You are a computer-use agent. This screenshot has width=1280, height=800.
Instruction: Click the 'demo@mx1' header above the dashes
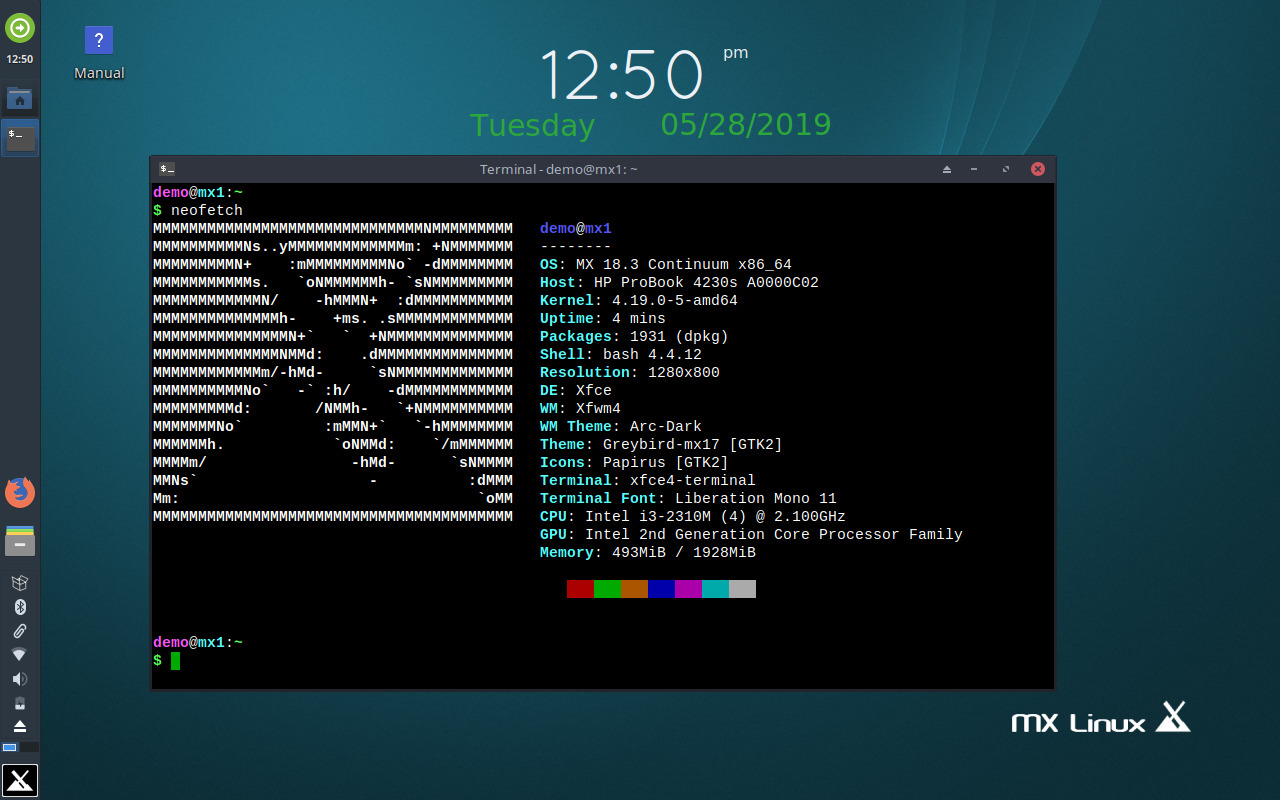pyautogui.click(x=576, y=229)
